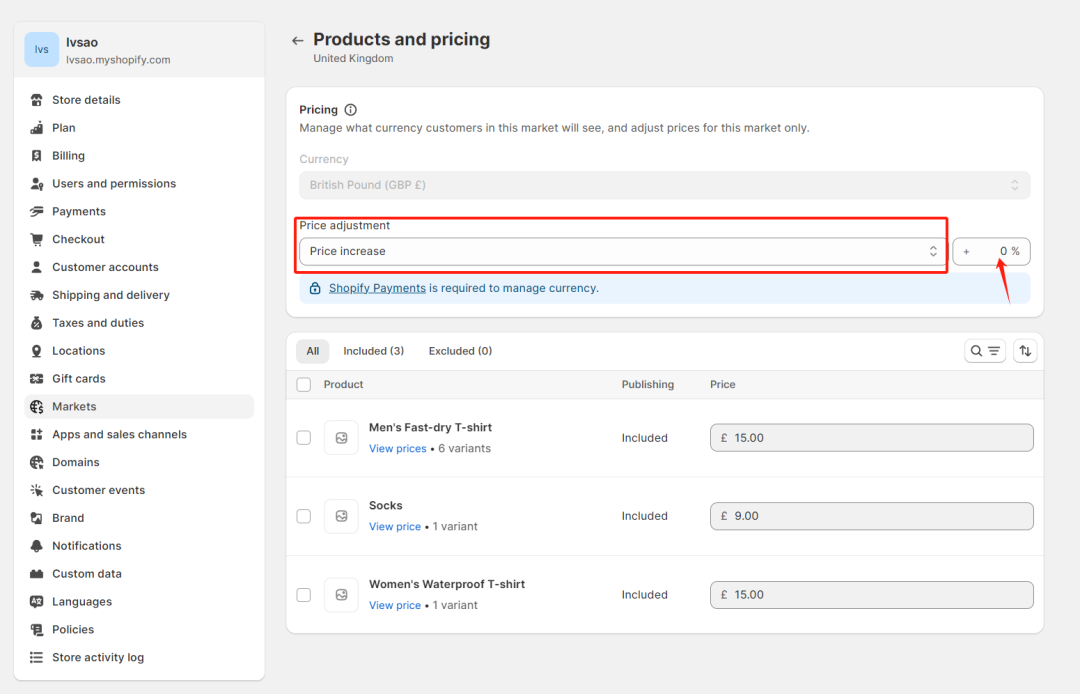This screenshot has width=1080, height=694.
Task: Click the Men's Fast-dry T-shirt price field
Action: click(871, 438)
